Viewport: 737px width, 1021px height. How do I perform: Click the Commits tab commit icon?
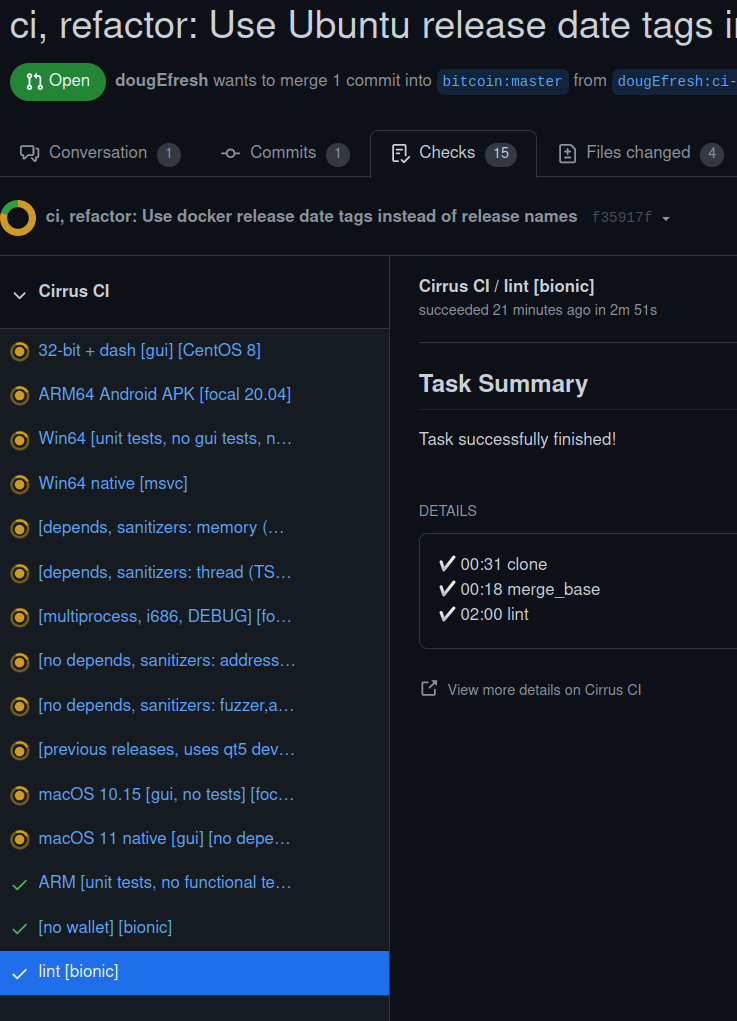pos(230,154)
